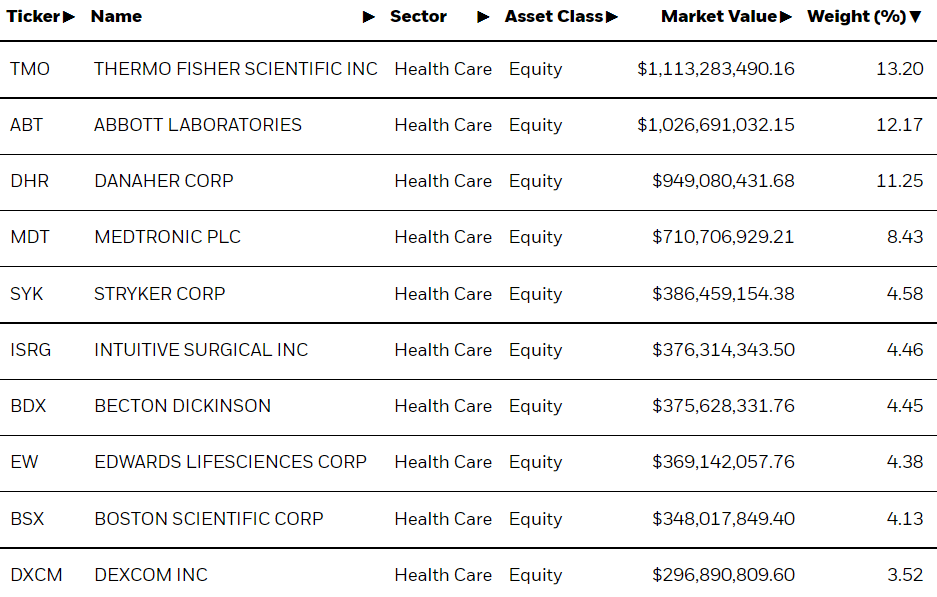Image resolution: width=937 pixels, height=597 pixels.
Task: Open BOSTON SCIENTIFIC CORP details
Action: click(208, 519)
